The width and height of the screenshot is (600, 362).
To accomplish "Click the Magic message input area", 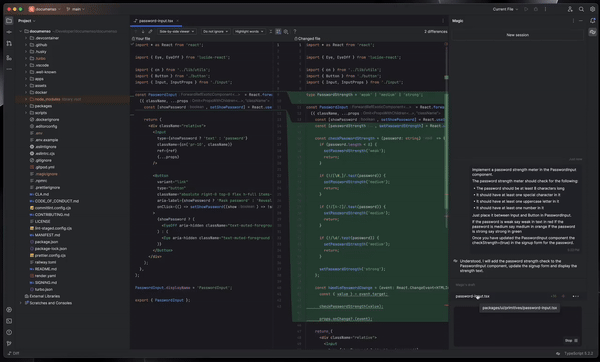I will [517, 326].
